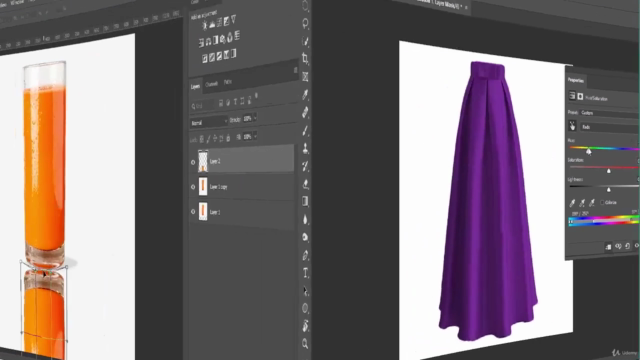Select the Healing Brush tool

(305, 113)
